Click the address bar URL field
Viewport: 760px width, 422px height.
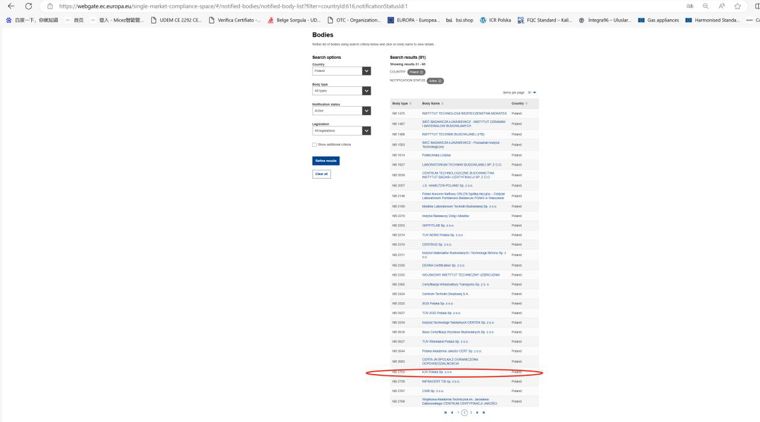[x=368, y=6]
